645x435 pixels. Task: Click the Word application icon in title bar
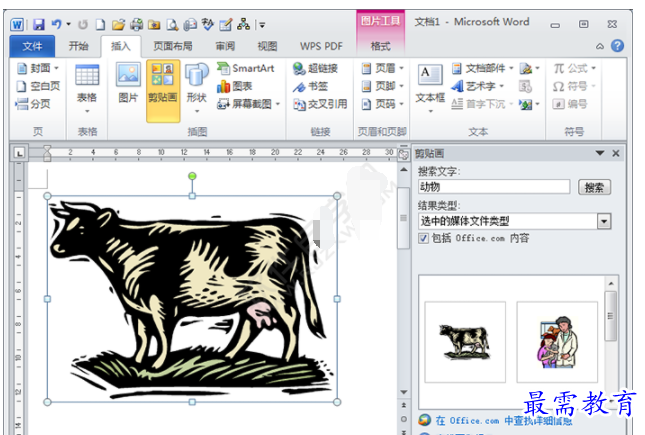(x=17, y=25)
